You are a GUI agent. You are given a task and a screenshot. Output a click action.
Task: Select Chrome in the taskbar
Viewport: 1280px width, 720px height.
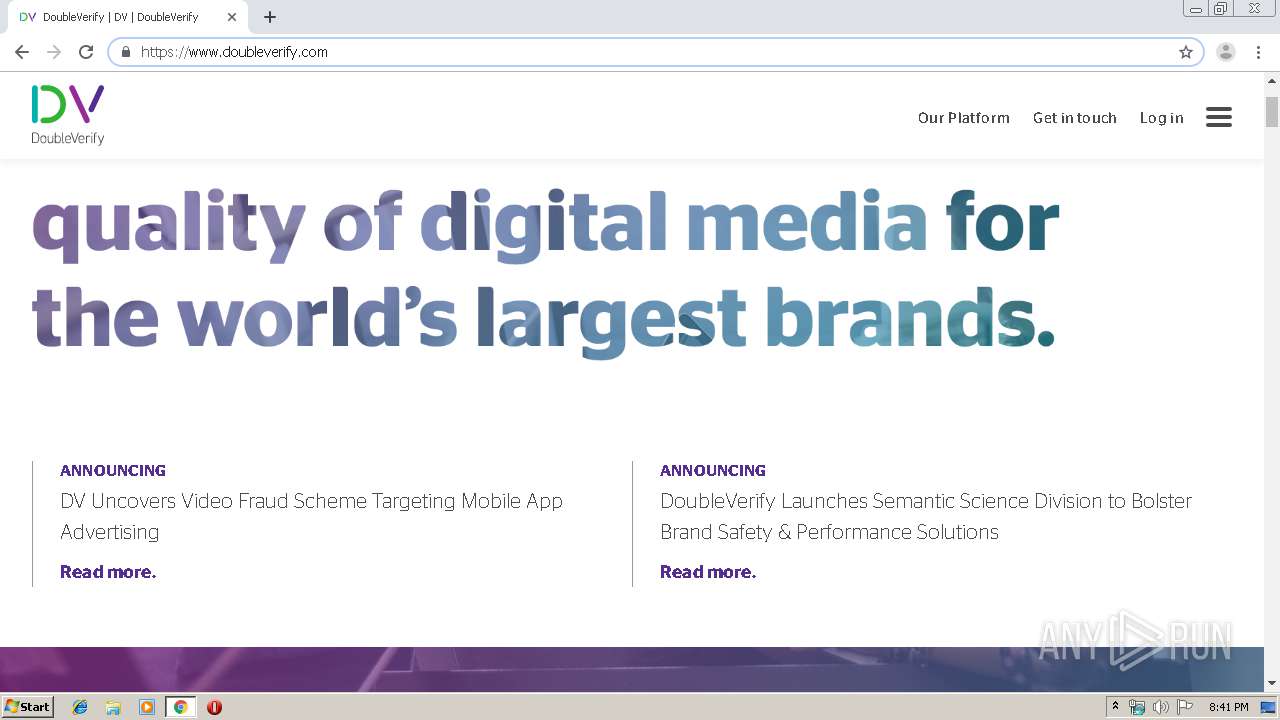coord(180,707)
